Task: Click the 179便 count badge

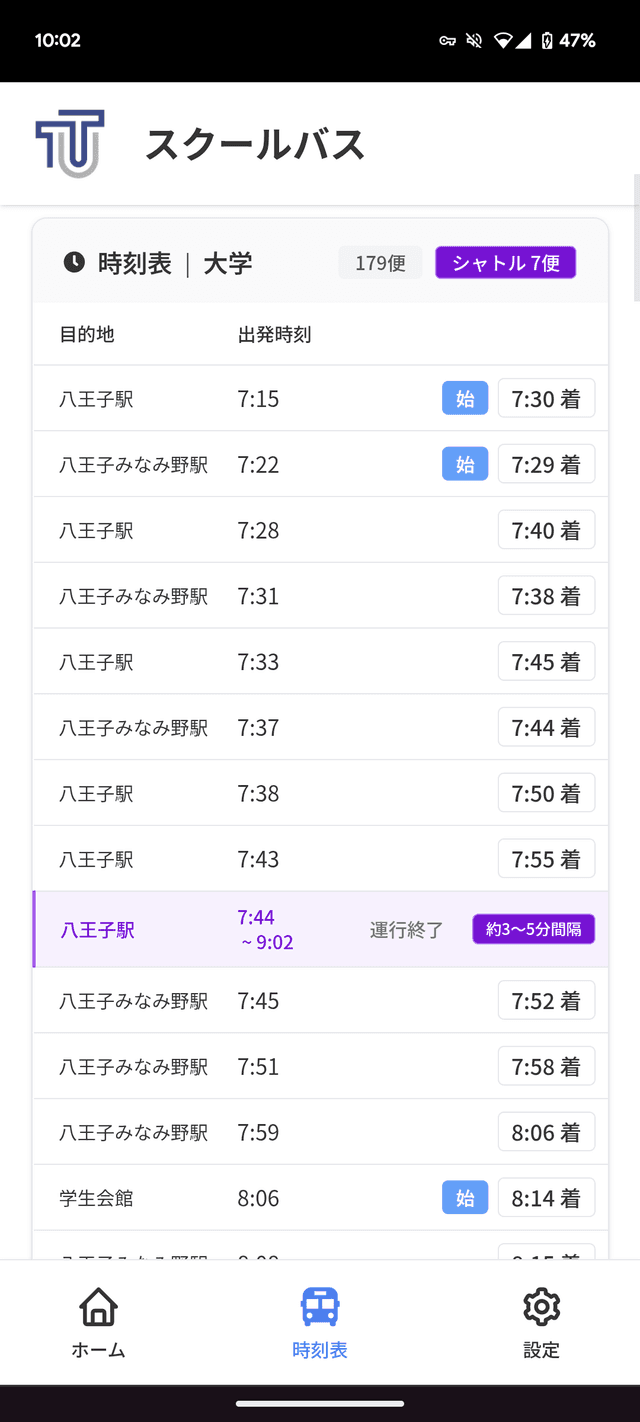Action: point(380,262)
